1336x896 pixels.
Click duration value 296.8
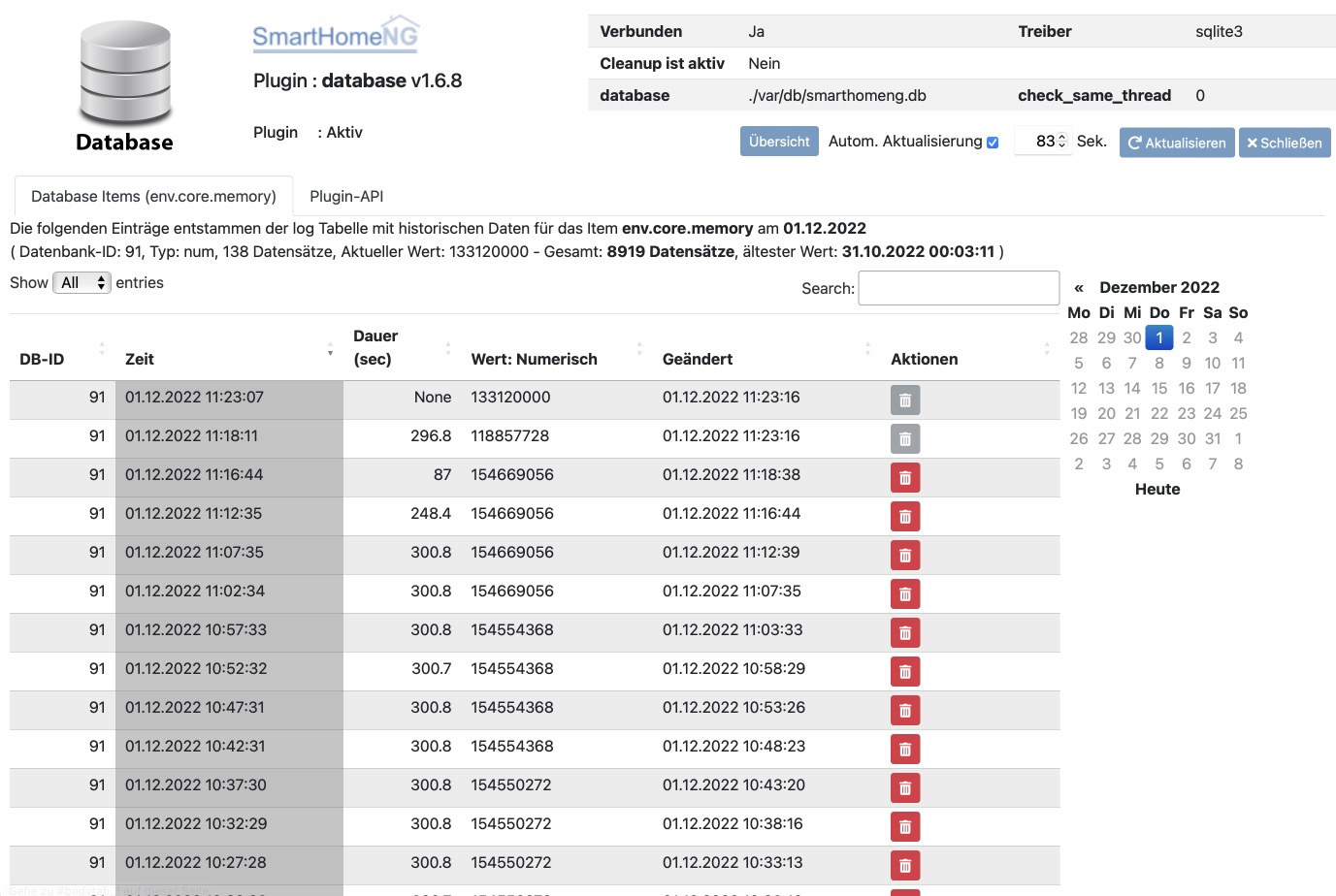pyautogui.click(x=431, y=435)
